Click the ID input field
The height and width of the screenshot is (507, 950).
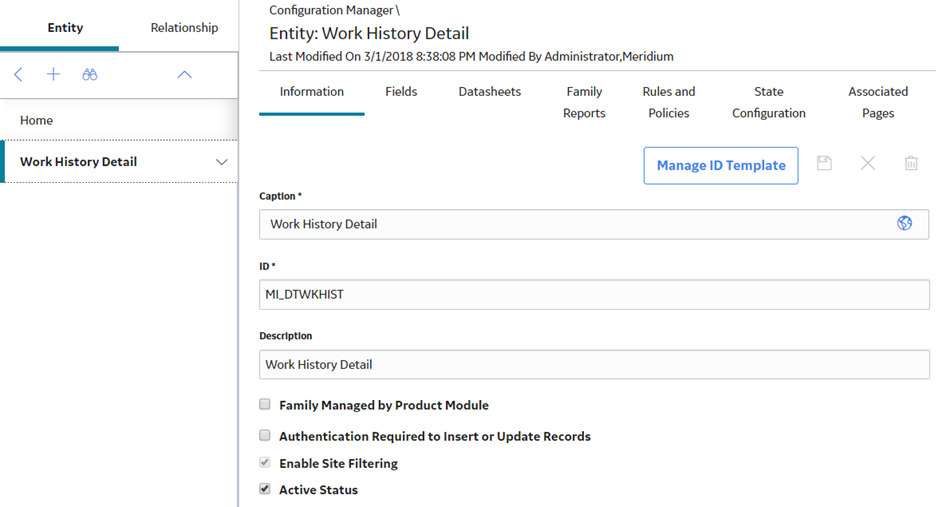[594, 294]
